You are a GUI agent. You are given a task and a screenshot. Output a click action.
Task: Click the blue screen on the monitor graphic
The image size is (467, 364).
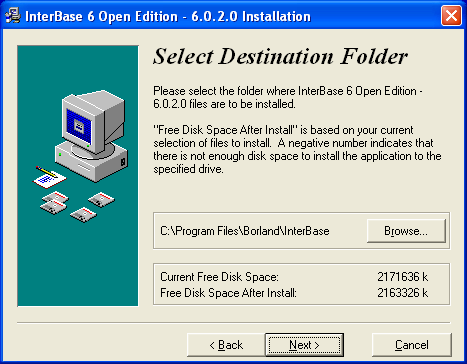(79, 126)
